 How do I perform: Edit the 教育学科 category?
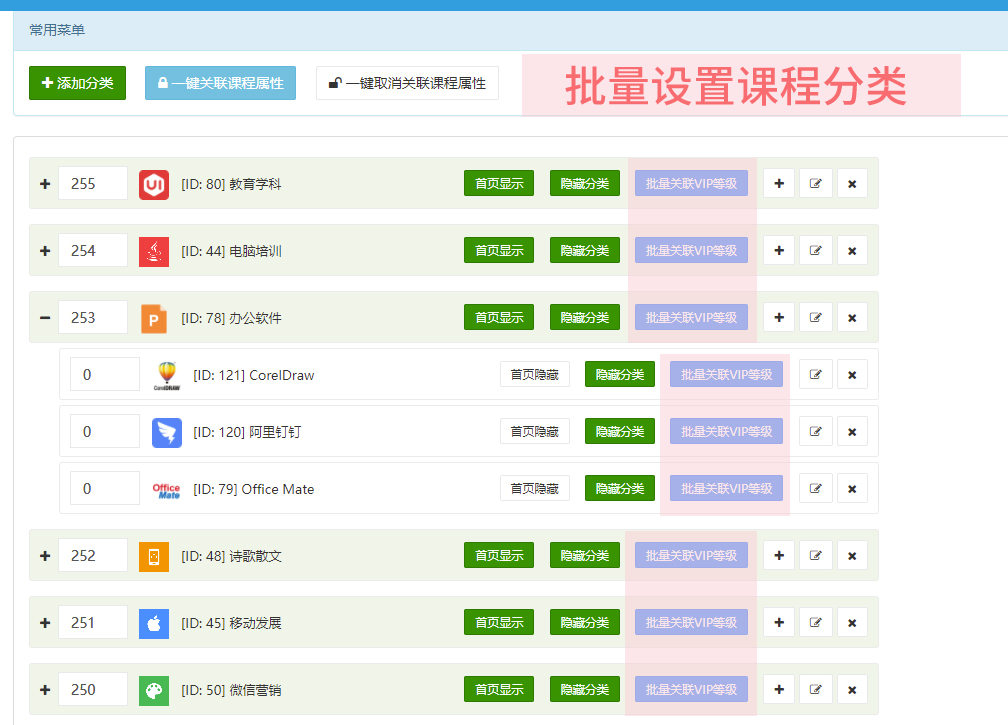816,183
